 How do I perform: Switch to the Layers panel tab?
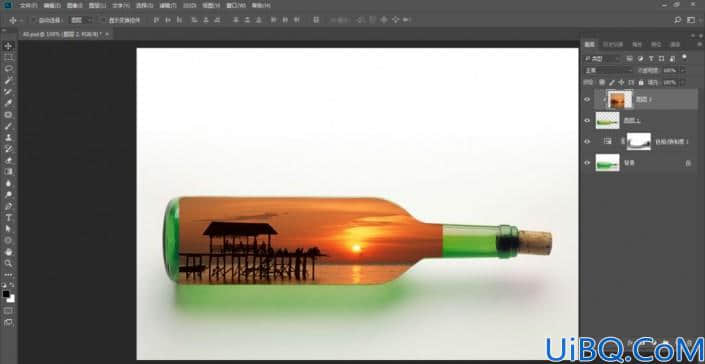click(x=589, y=44)
